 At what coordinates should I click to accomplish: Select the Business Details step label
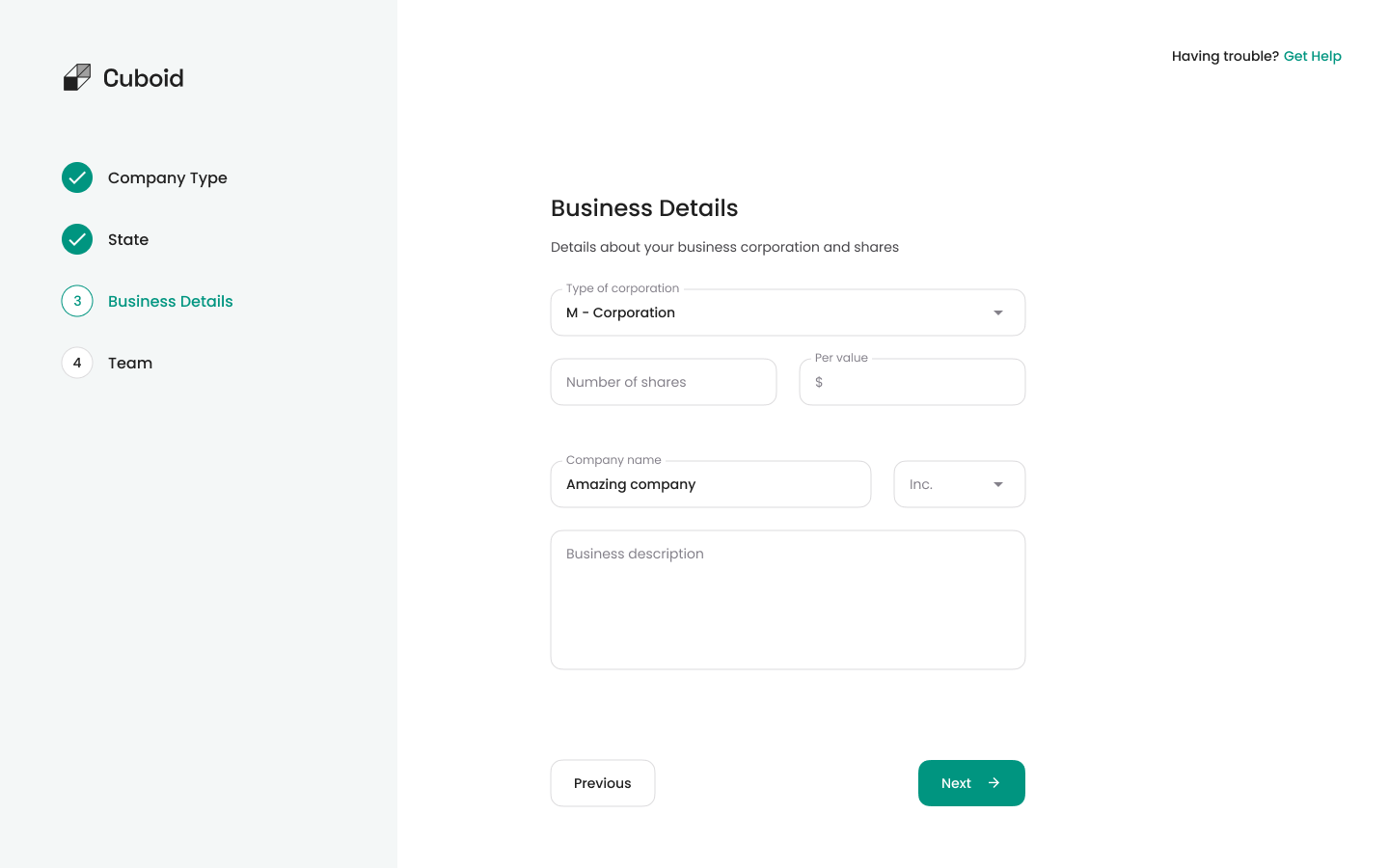pyautogui.click(x=171, y=301)
